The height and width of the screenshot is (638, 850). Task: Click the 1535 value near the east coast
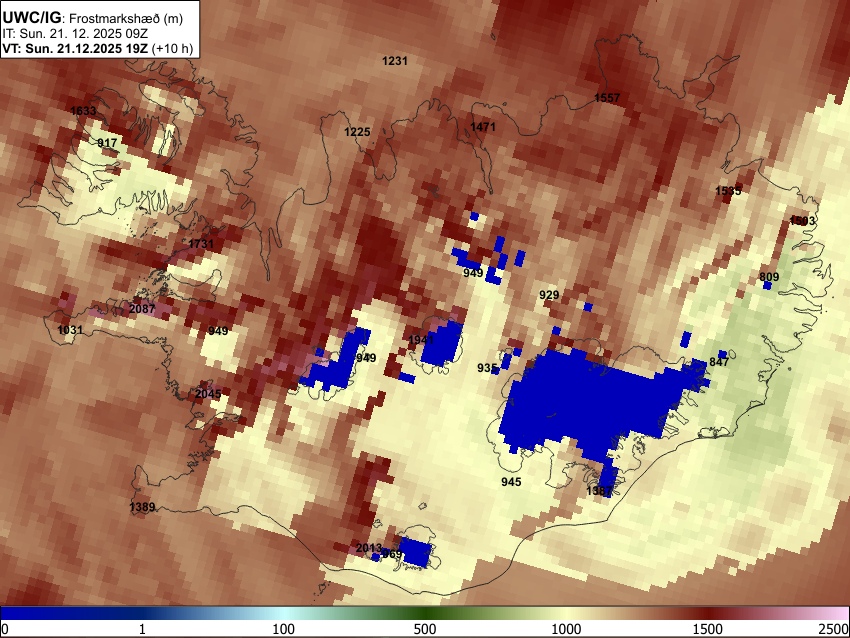tap(728, 191)
